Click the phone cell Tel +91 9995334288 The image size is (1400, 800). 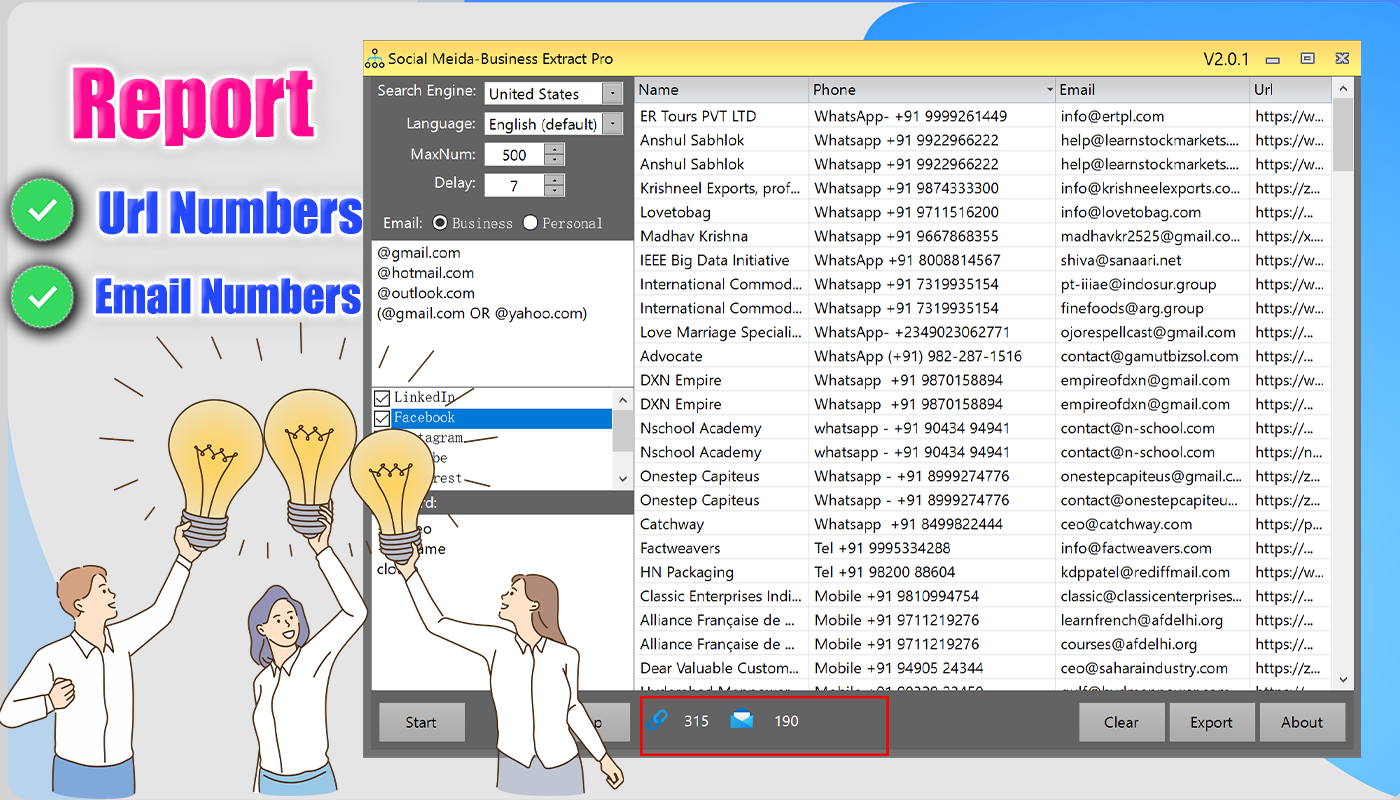[x=932, y=548]
